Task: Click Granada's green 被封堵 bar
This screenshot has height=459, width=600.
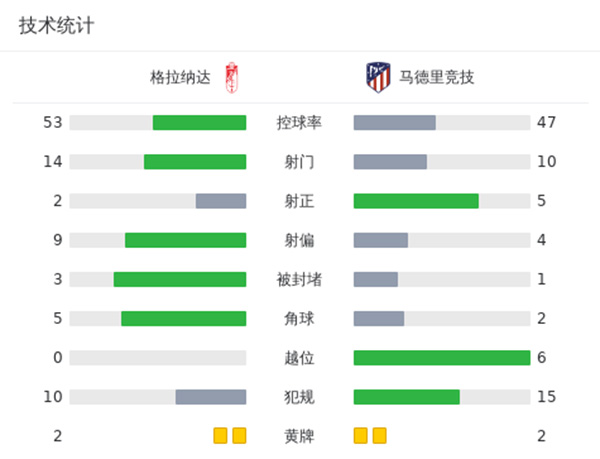Action: click(180, 279)
